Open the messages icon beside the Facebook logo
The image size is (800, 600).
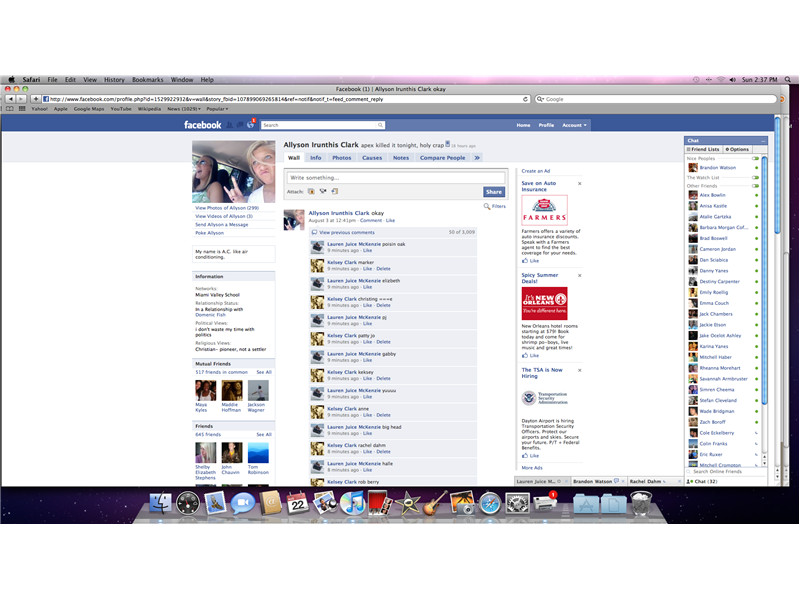coord(238,124)
